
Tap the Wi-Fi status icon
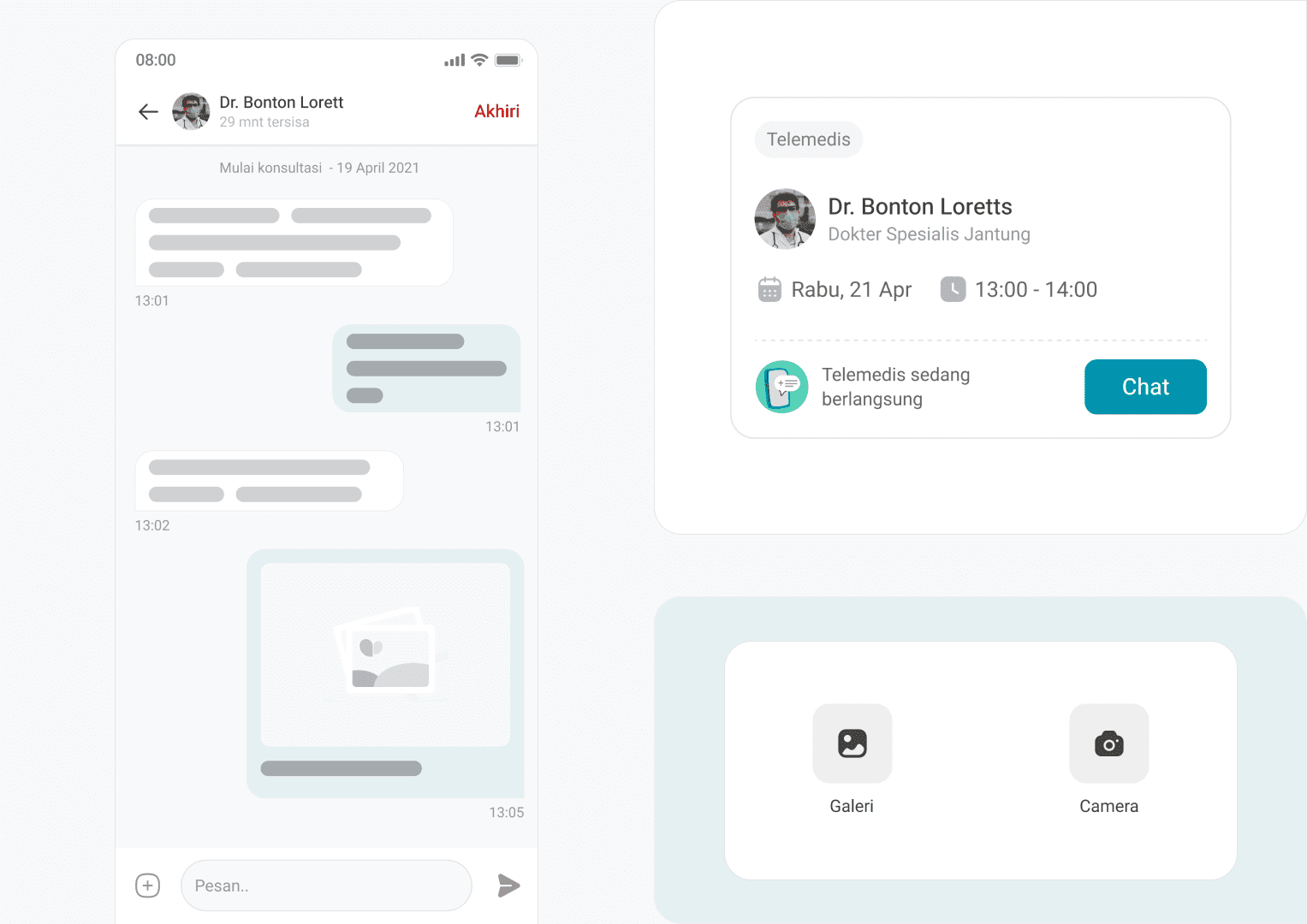tap(479, 60)
